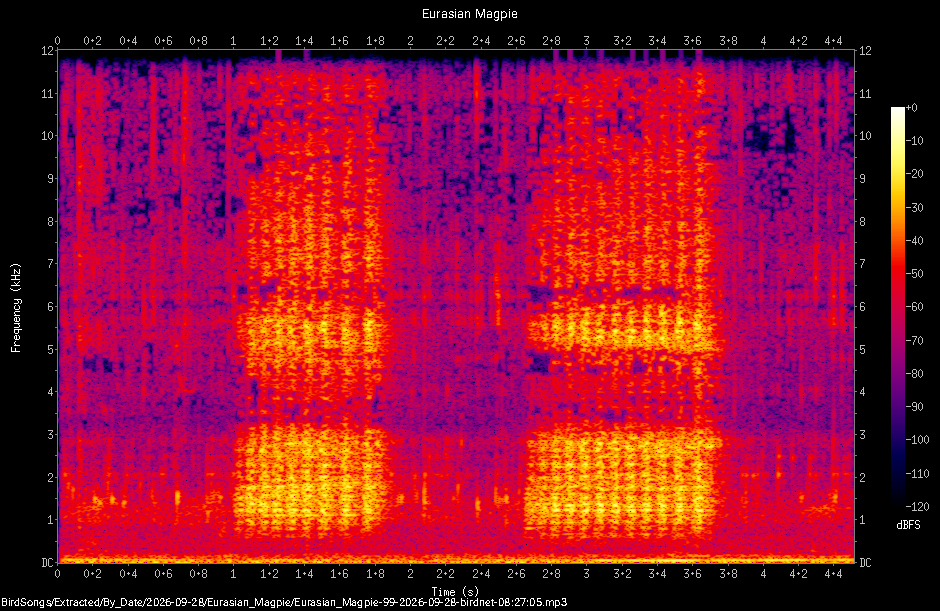Click the 'DC' label on the right frequency axis

click(866, 562)
